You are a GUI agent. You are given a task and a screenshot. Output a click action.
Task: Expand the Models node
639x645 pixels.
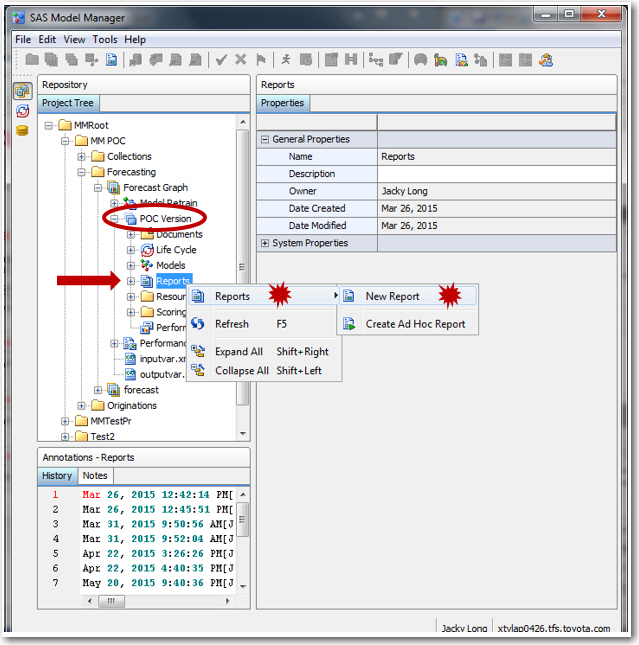(x=131, y=266)
